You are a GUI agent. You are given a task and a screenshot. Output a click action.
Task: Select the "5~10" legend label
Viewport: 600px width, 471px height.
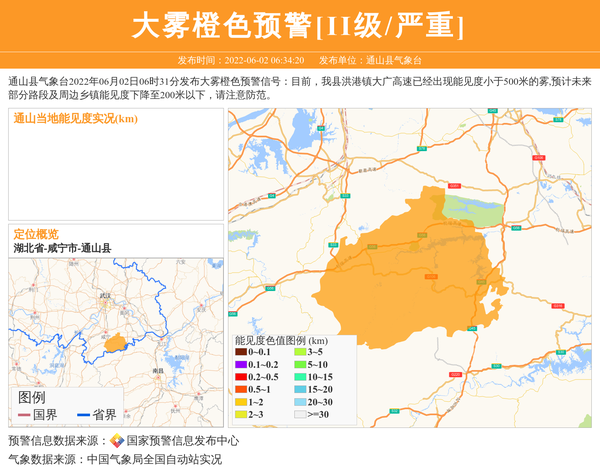(x=317, y=365)
